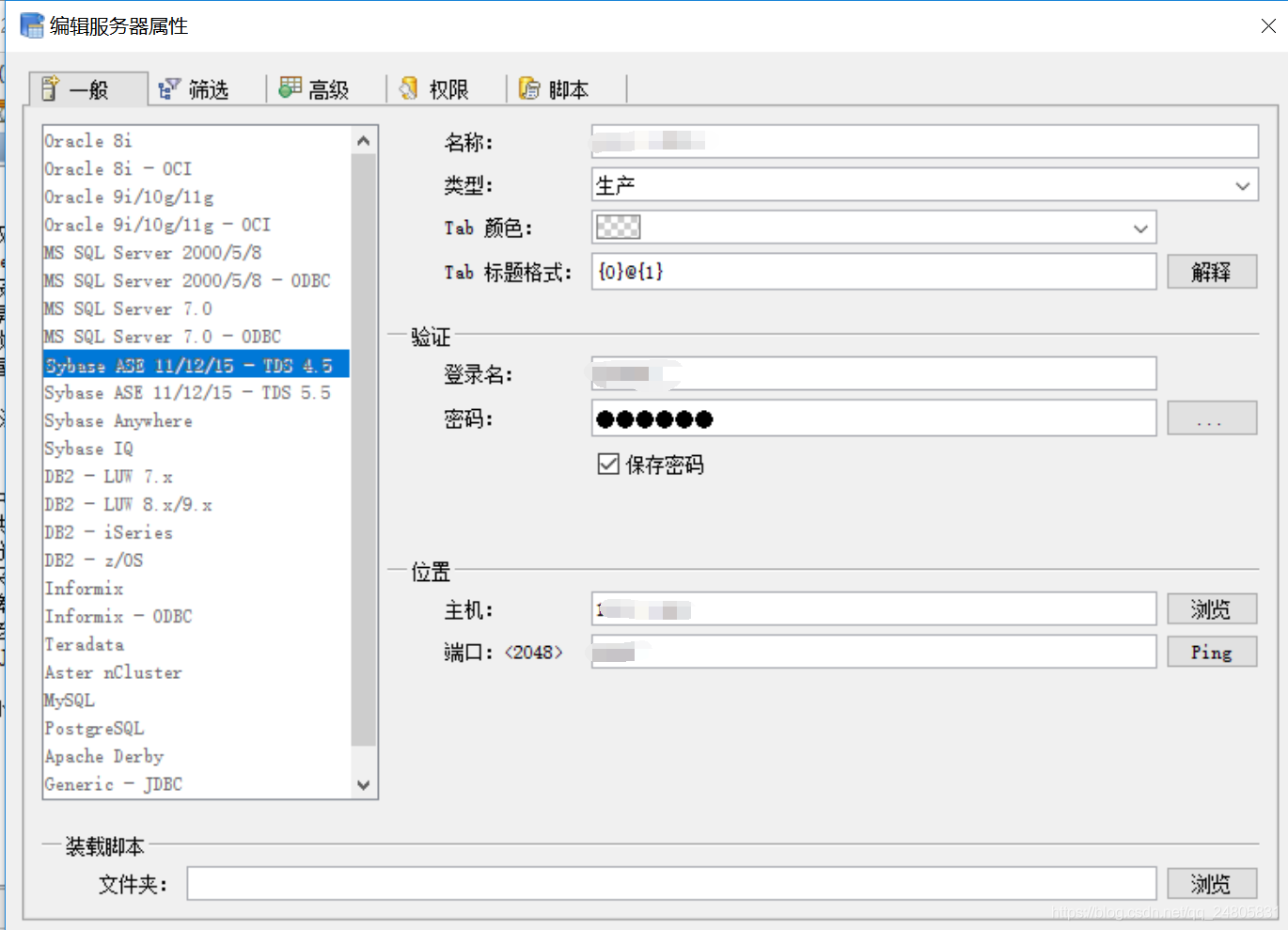
Task: Select "DB2 - z/OS"
Action: 196,560
